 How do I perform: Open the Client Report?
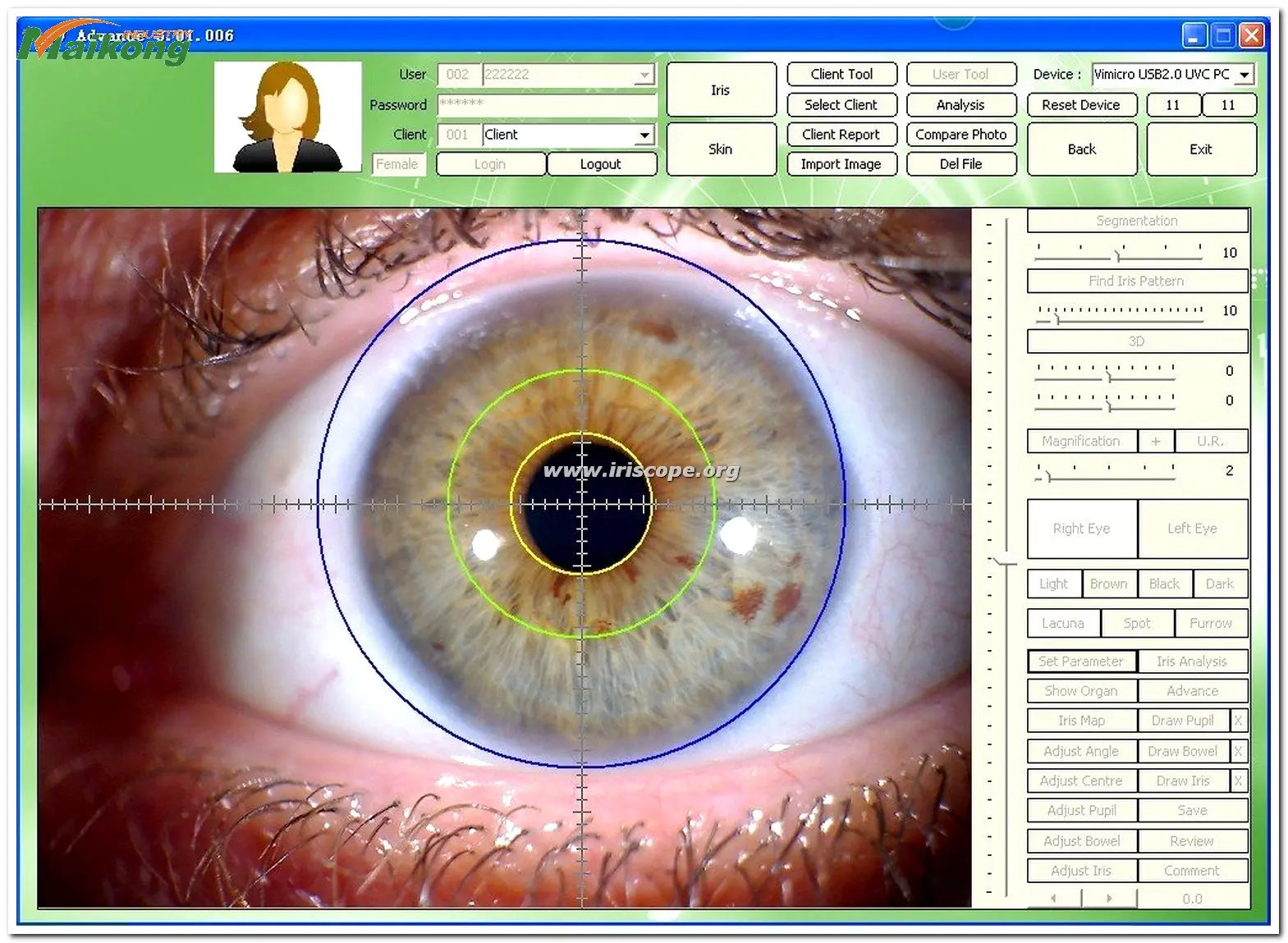841,135
